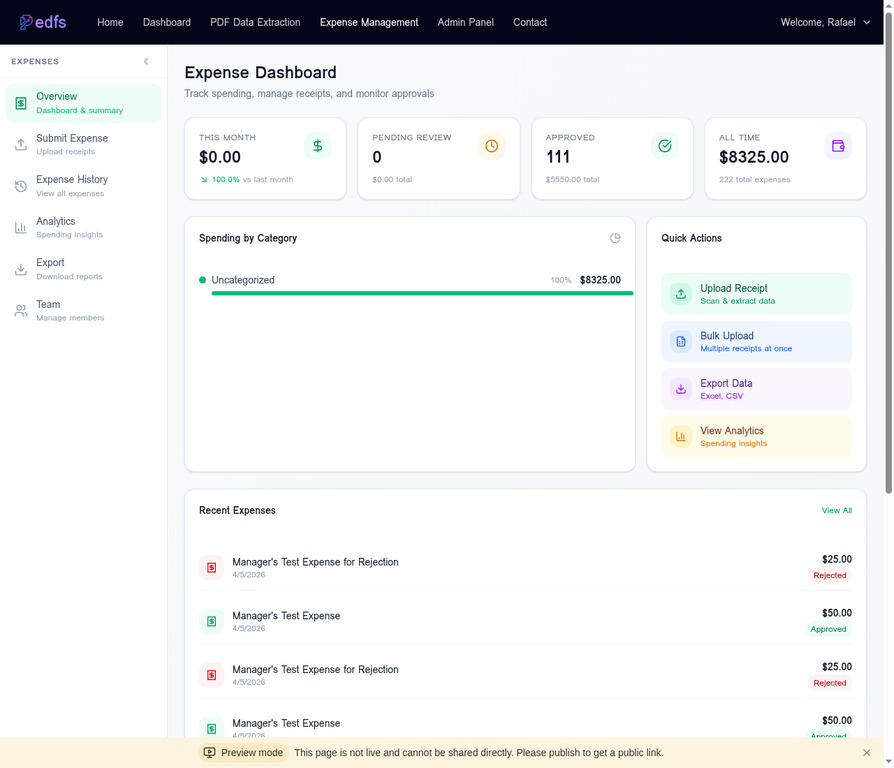Click the first Rejected status badge
The height and width of the screenshot is (768, 894).
830,575
